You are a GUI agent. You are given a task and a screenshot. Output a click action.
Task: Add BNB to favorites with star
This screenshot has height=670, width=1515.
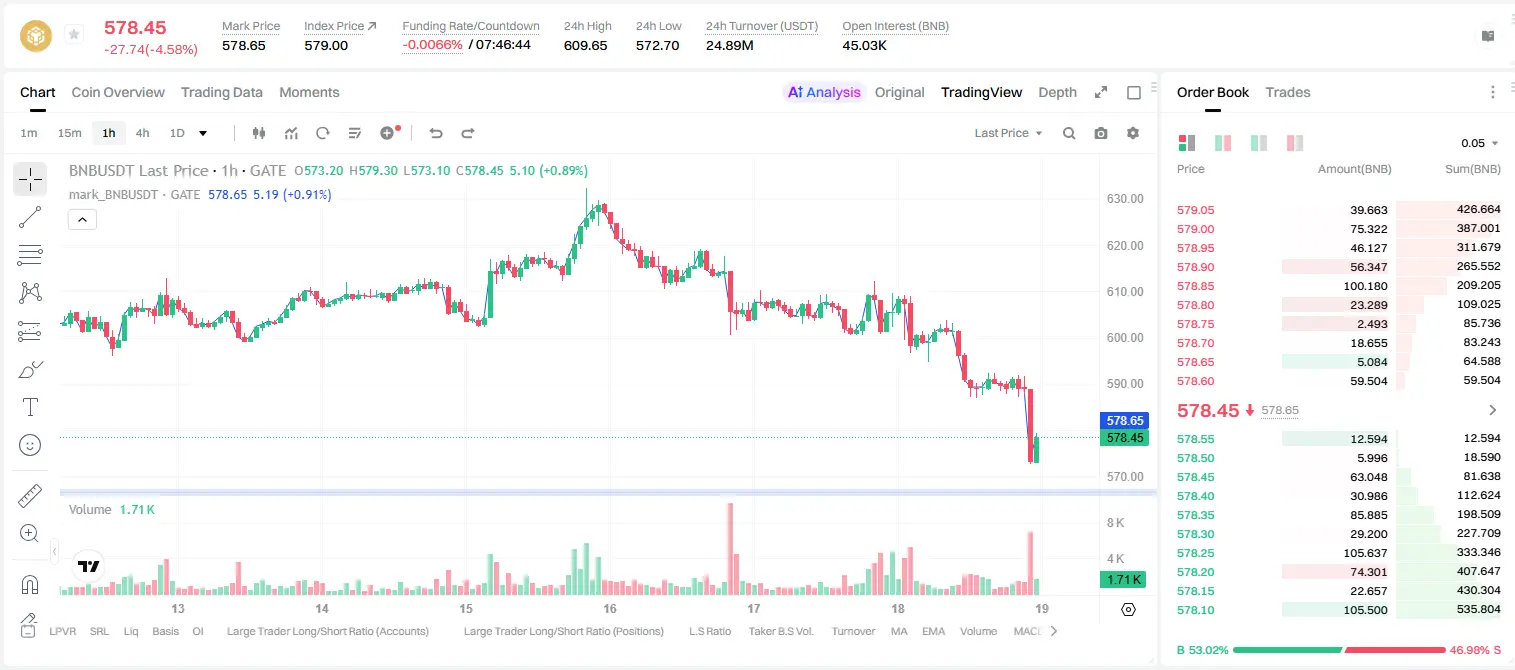coord(74,35)
